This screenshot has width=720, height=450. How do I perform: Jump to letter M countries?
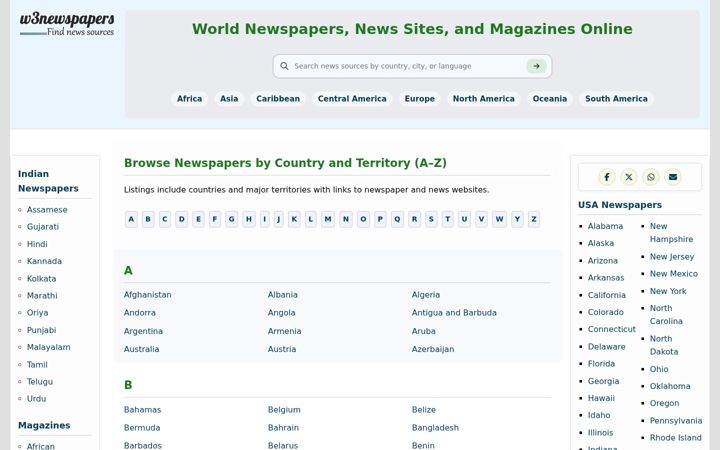pyautogui.click(x=328, y=219)
